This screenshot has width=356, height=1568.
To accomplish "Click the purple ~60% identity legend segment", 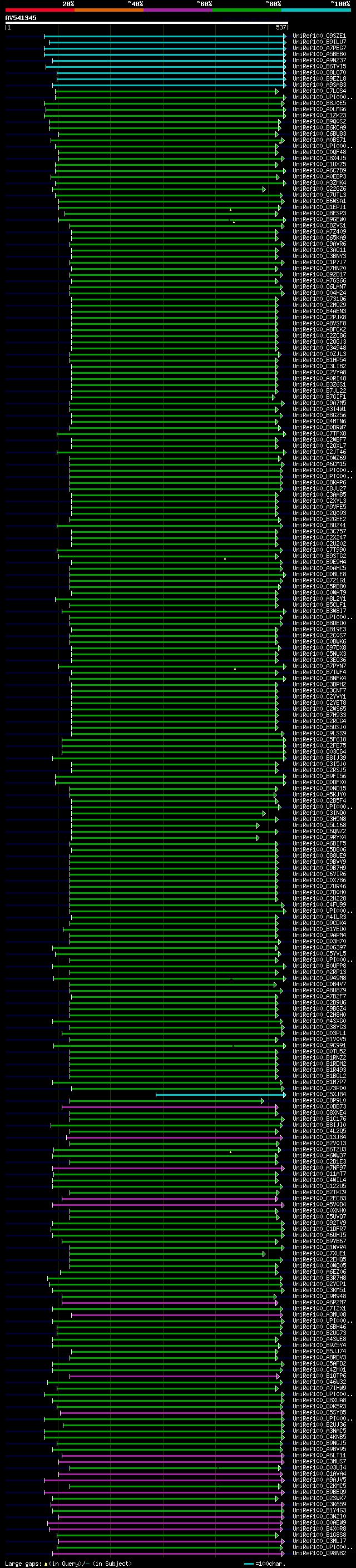I will point(179,10).
